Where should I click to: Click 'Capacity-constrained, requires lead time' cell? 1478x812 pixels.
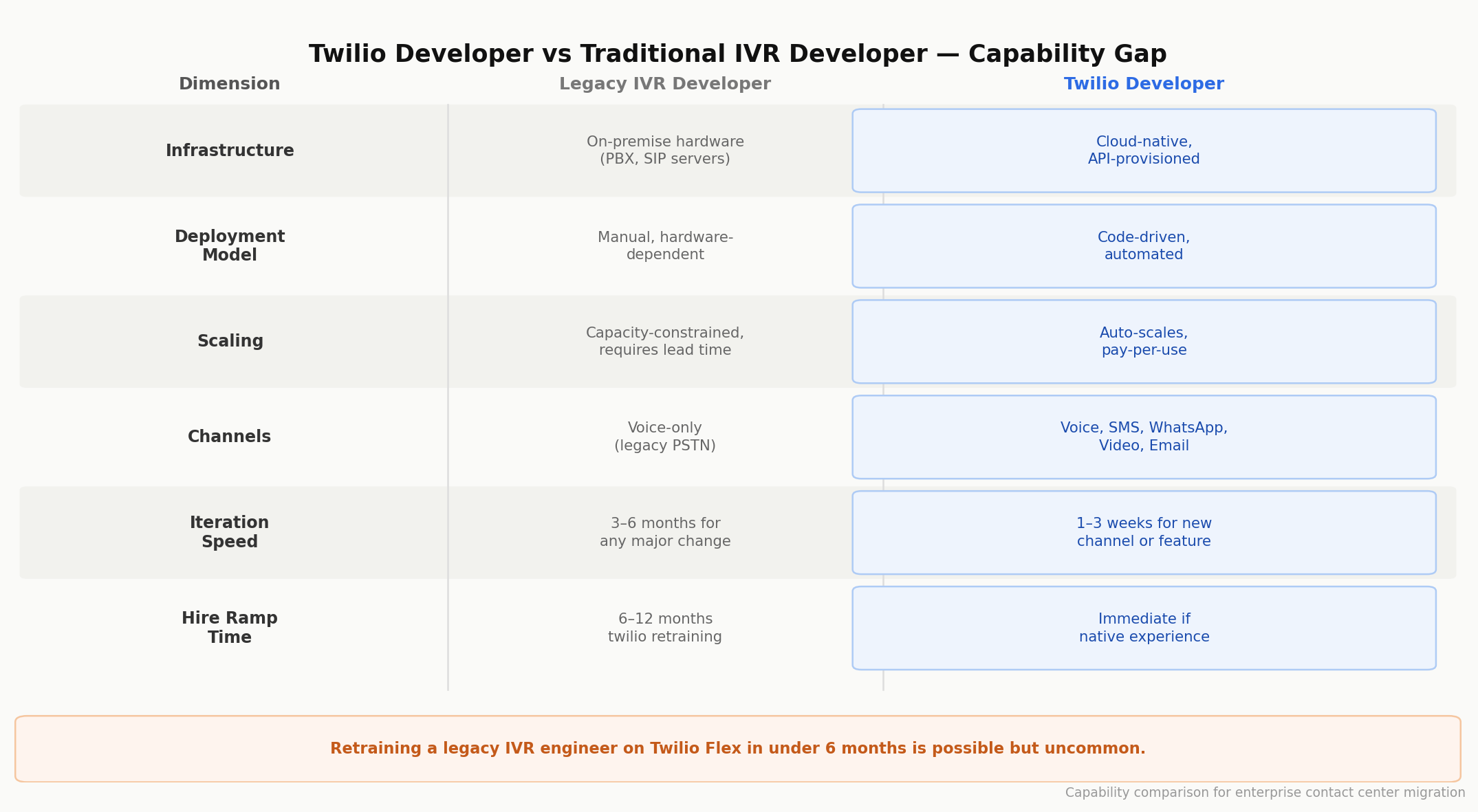pos(665,342)
